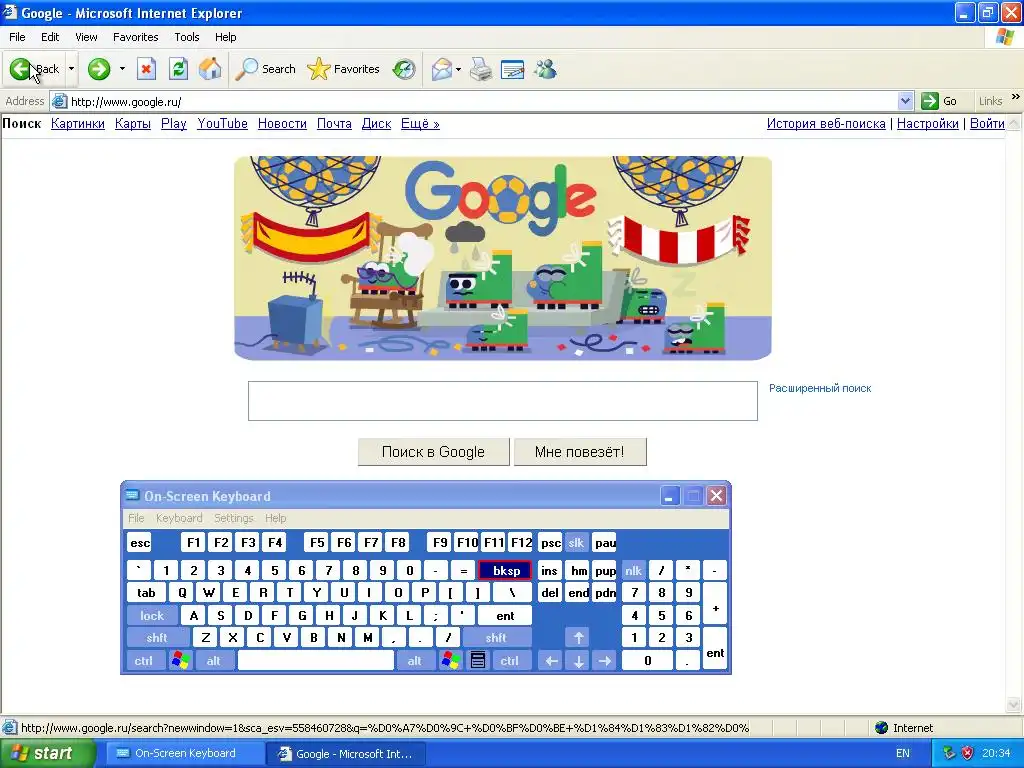Open the Ещё » more services link

pos(420,123)
